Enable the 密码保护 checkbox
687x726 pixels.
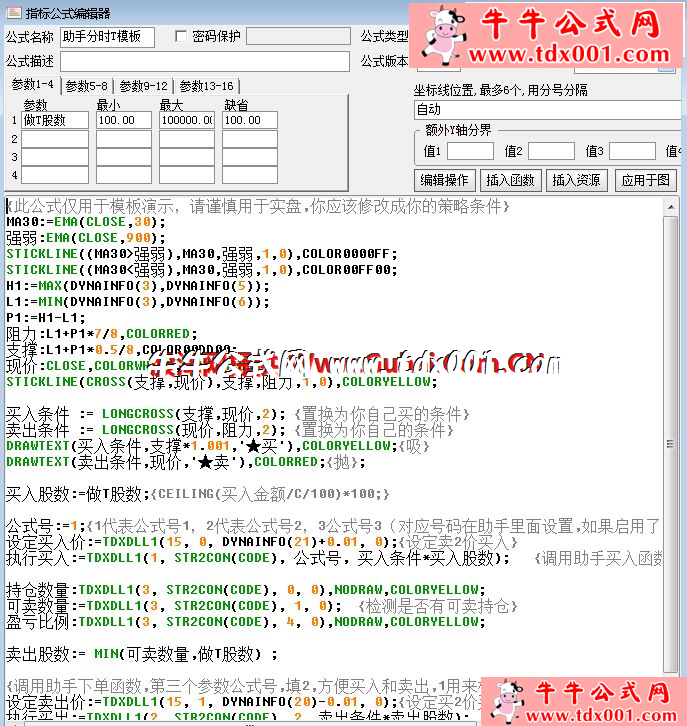pyautogui.click(x=181, y=36)
